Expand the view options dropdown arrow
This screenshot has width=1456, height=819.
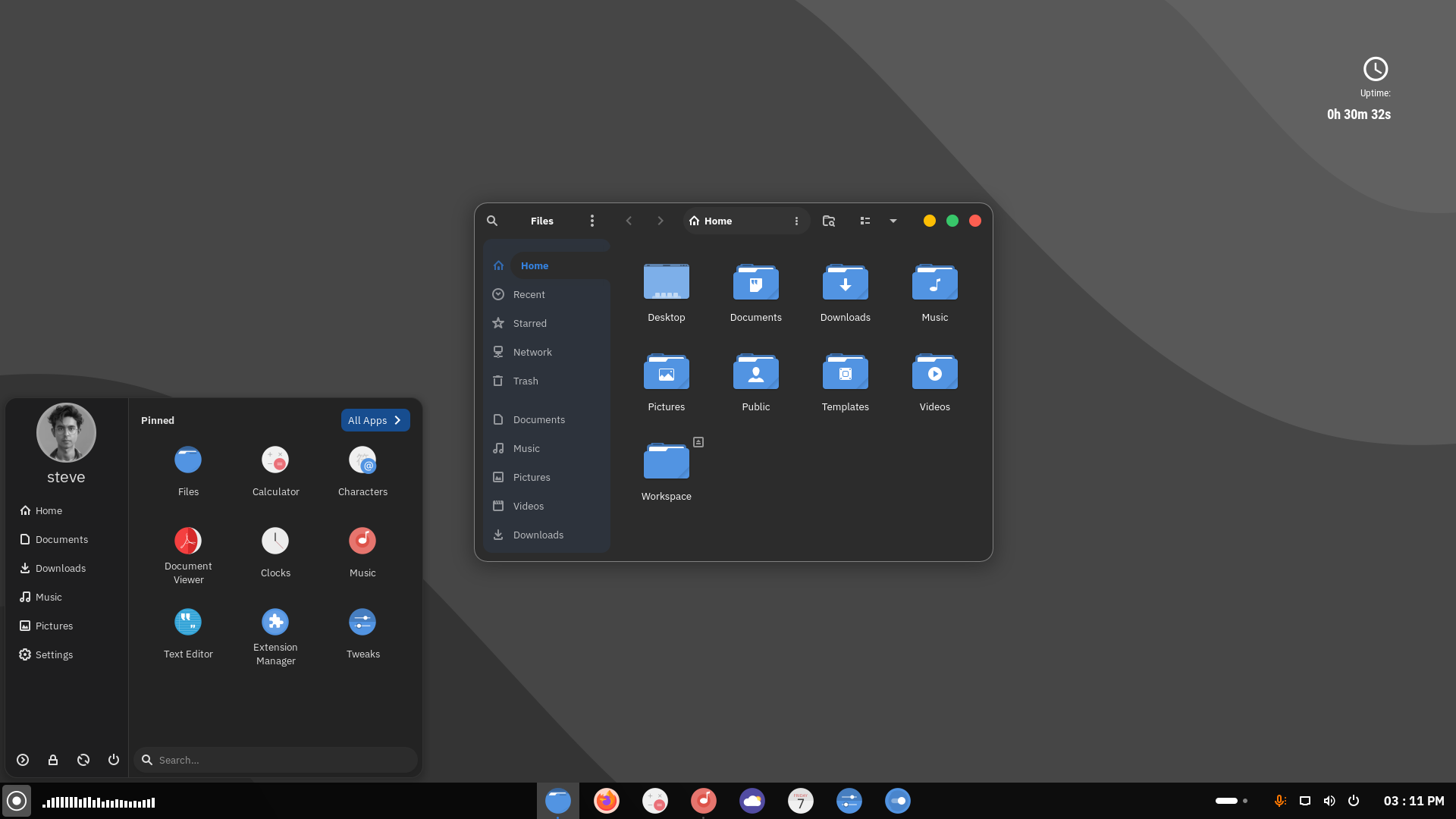[893, 221]
